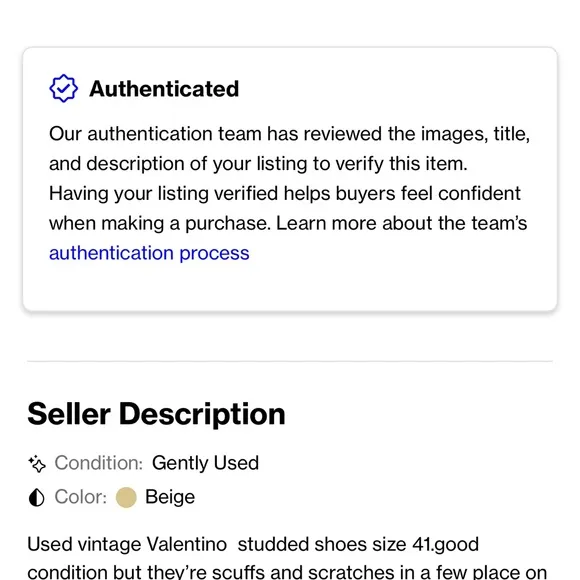The width and height of the screenshot is (580, 580).
Task: Click the Seller Description heading
Action: 156,414
